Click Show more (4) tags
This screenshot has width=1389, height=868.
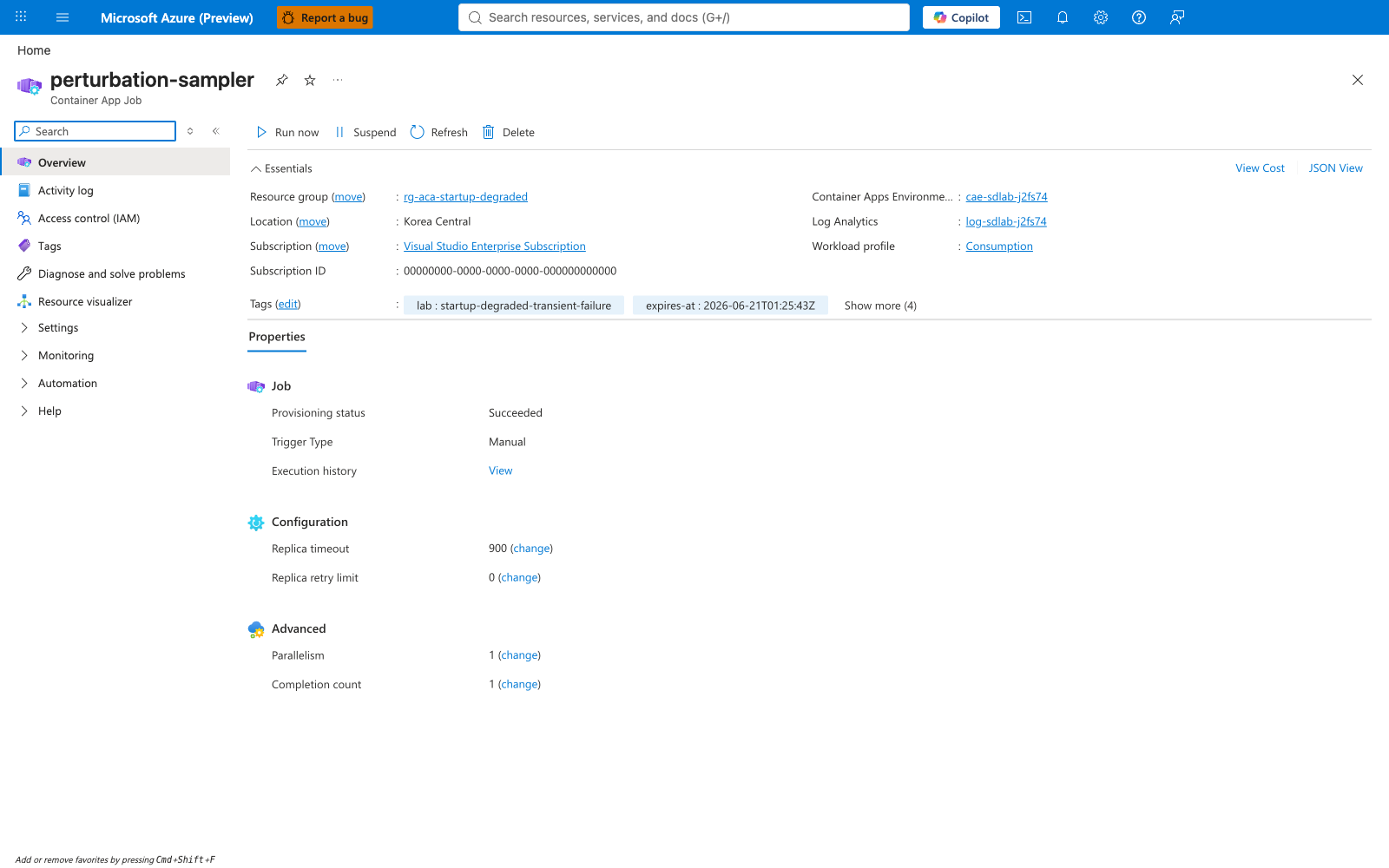click(880, 306)
